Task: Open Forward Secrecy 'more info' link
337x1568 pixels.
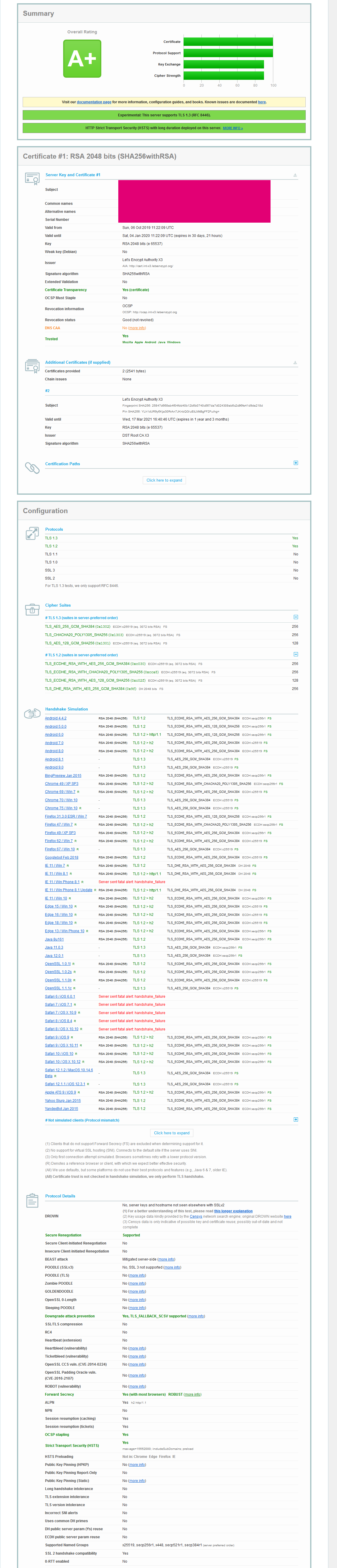Action: [x=192, y=1394]
